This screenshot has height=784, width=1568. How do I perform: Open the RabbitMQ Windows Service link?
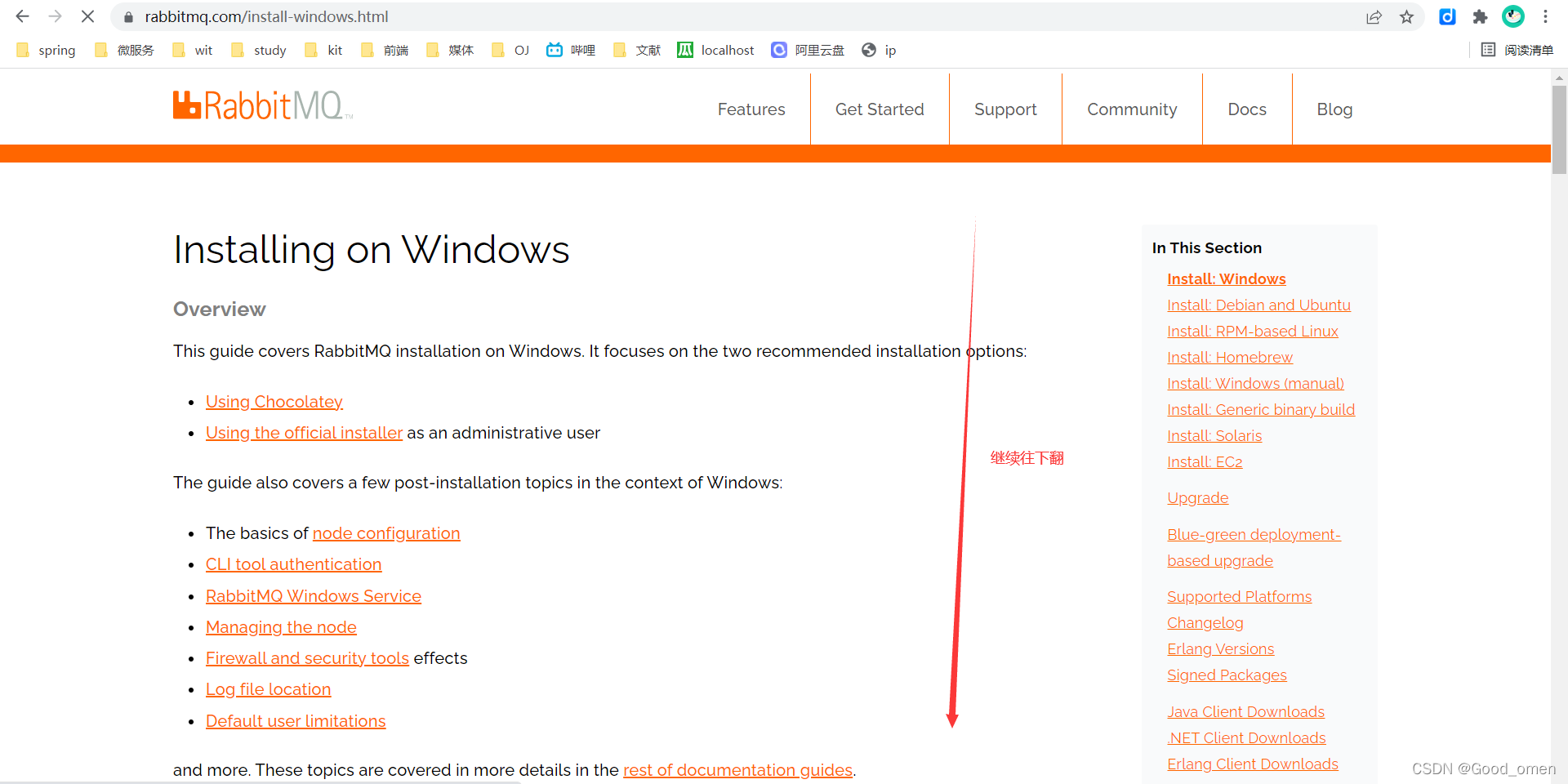pos(314,596)
